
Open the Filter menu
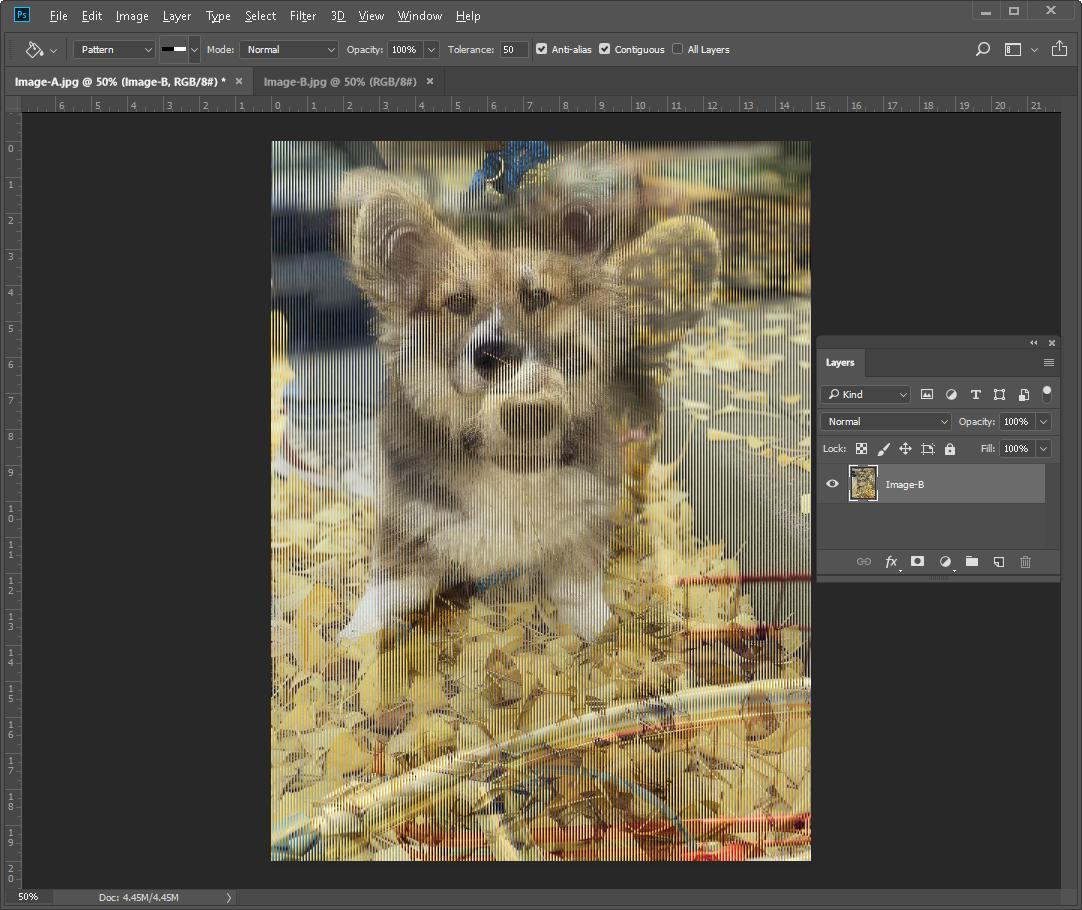(x=302, y=16)
